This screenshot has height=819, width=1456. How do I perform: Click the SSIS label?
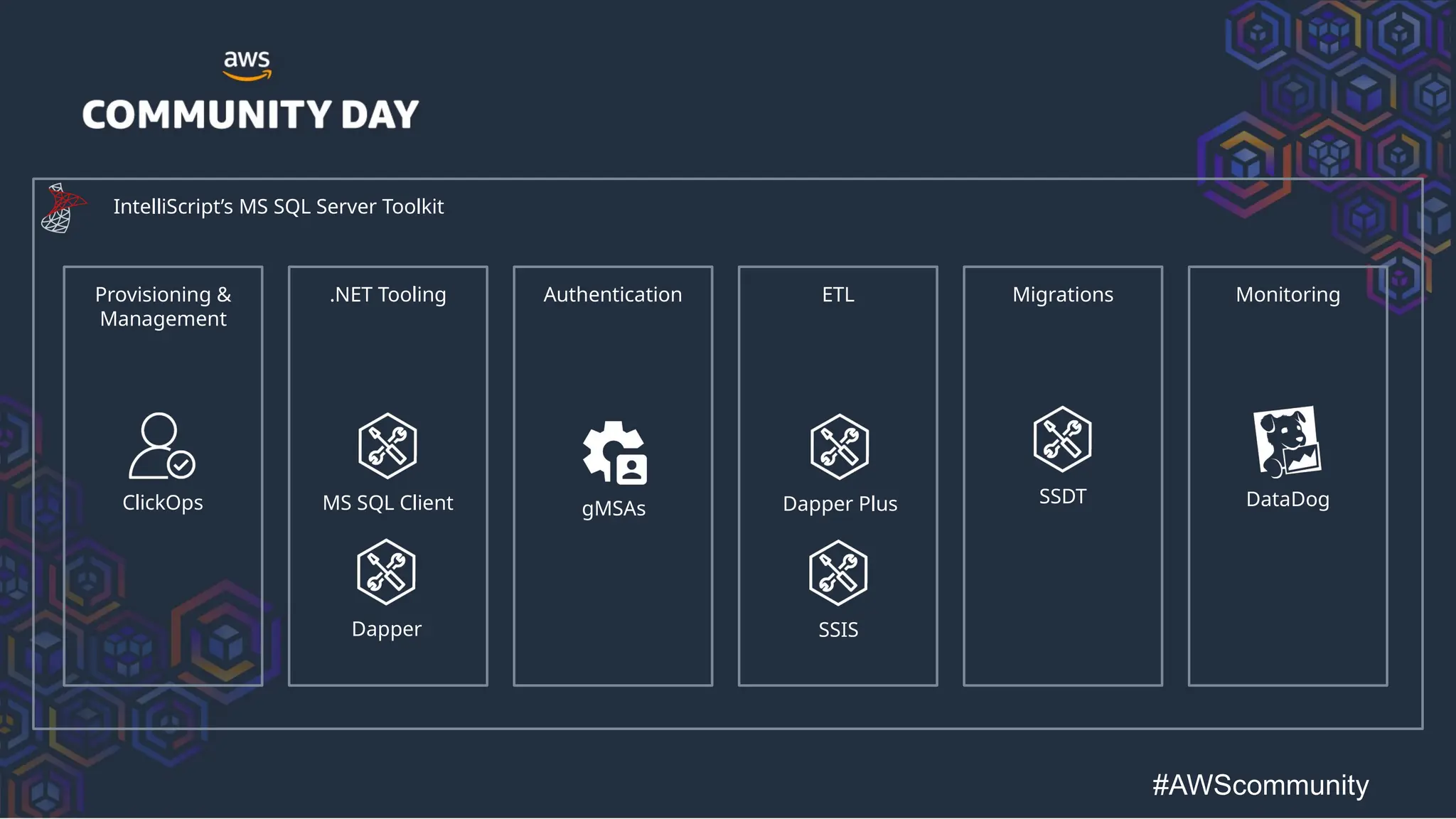(x=838, y=630)
